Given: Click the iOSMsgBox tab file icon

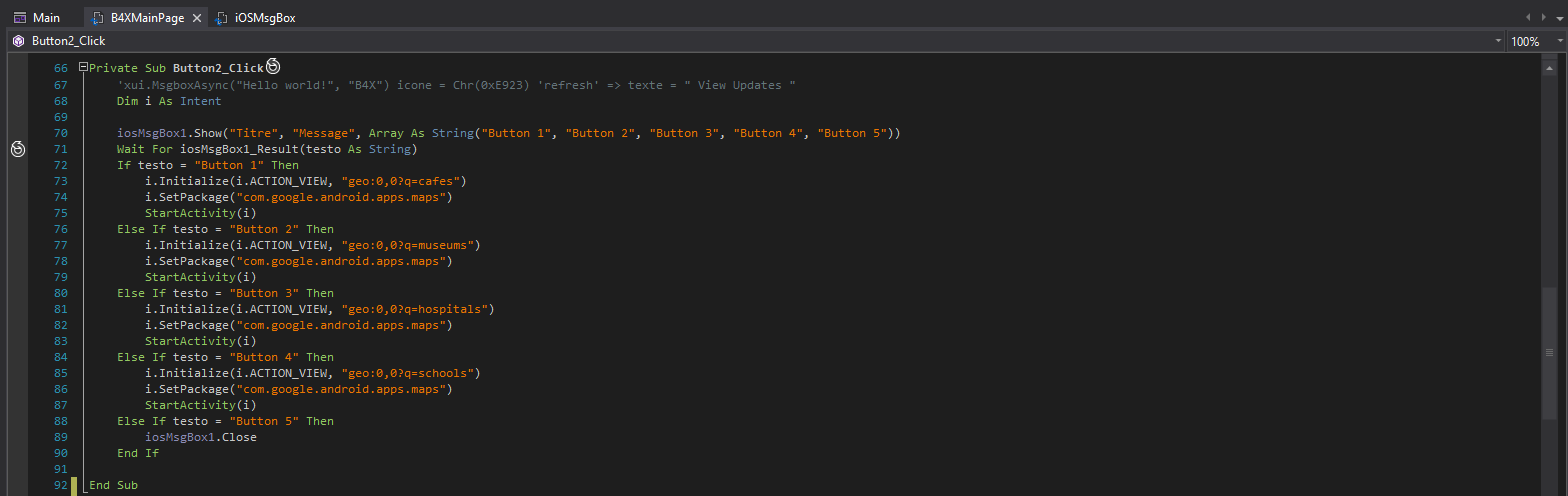Looking at the screenshot, I should tap(222, 18).
